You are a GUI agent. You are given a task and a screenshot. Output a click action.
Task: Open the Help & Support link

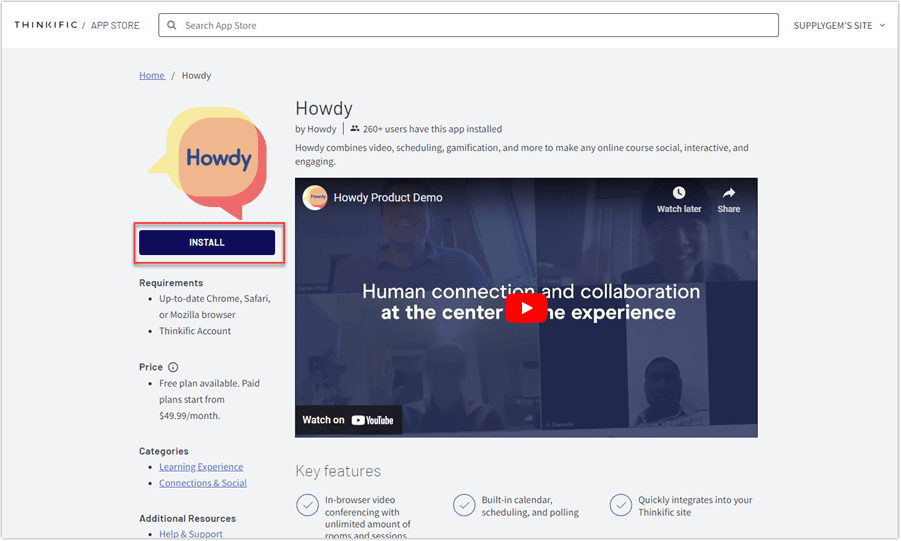coord(191,534)
